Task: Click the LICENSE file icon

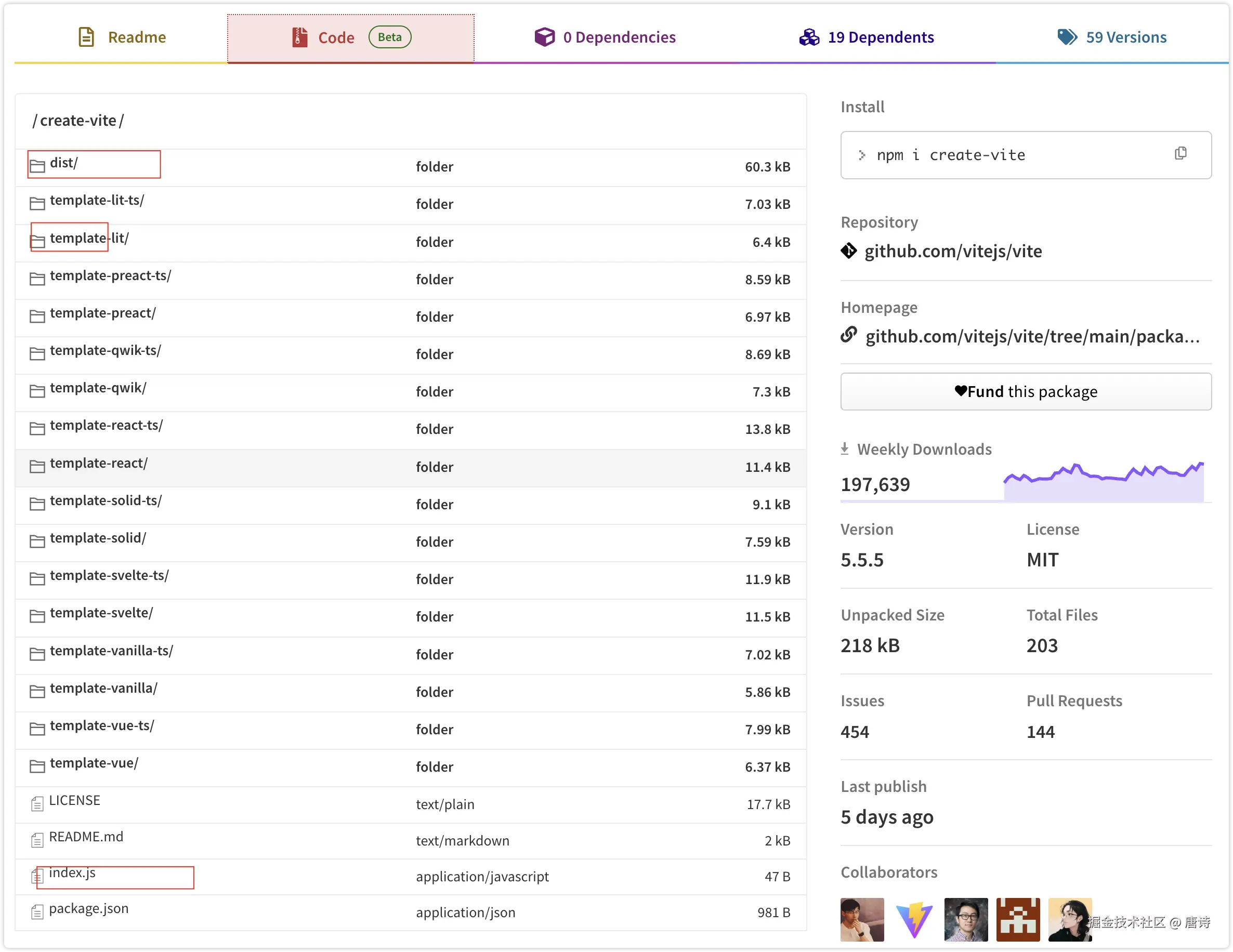Action: [37, 803]
